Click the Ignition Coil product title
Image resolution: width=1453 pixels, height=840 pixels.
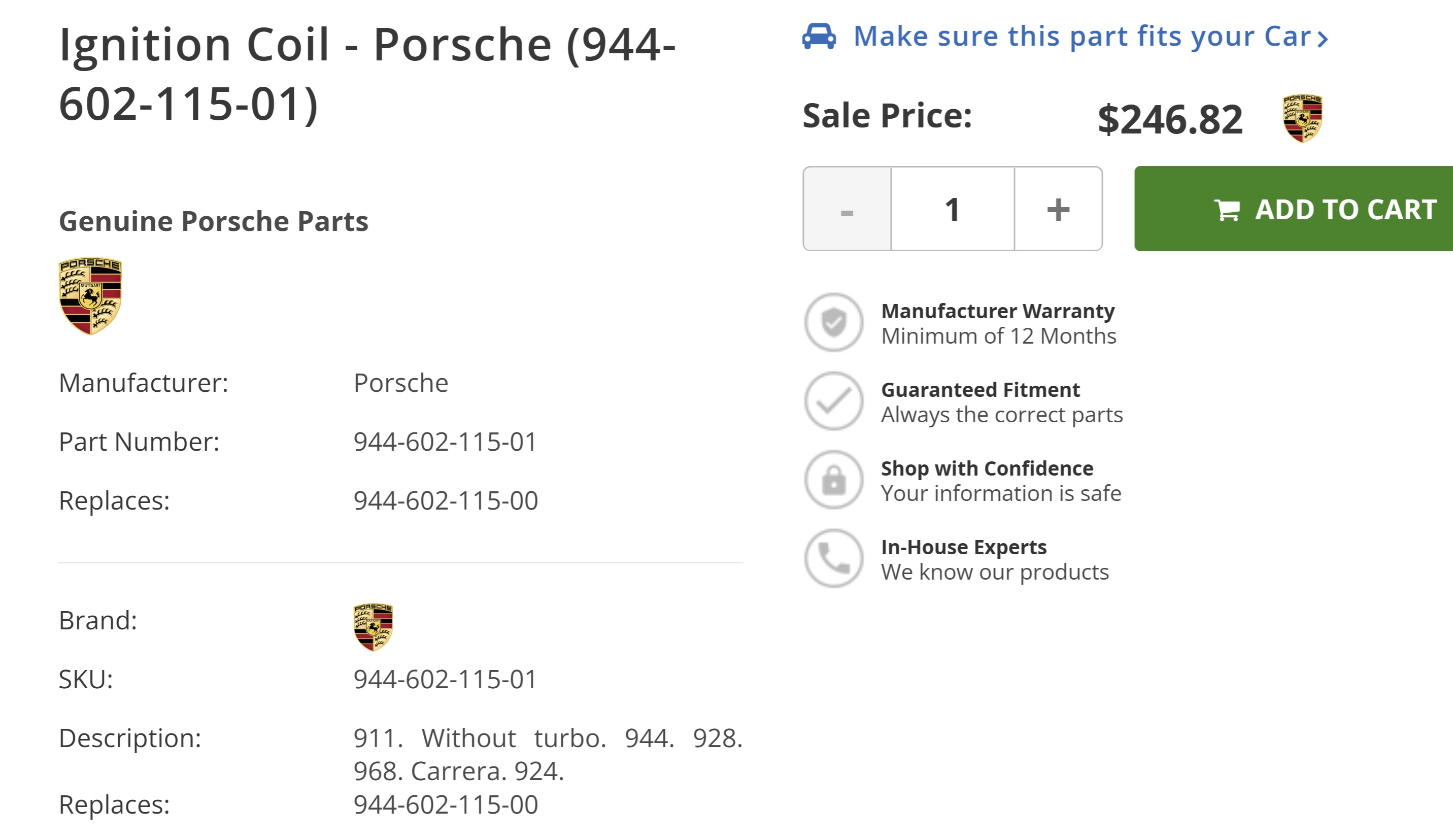coord(367,74)
